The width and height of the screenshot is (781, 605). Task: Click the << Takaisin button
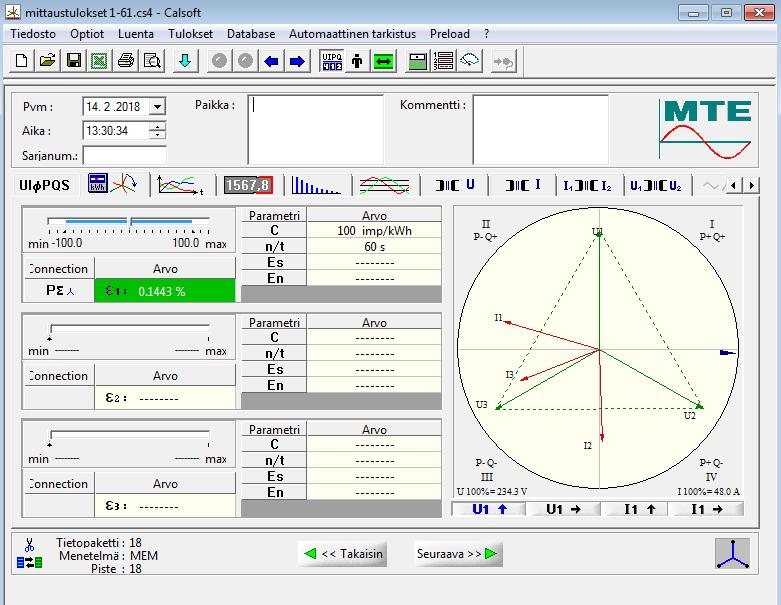pos(343,554)
